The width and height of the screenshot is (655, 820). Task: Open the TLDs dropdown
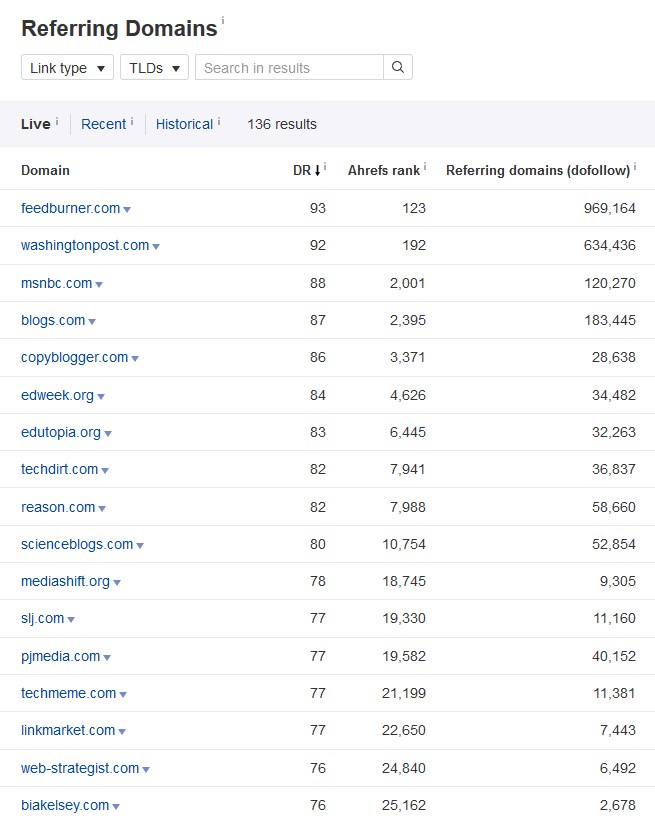coord(154,67)
